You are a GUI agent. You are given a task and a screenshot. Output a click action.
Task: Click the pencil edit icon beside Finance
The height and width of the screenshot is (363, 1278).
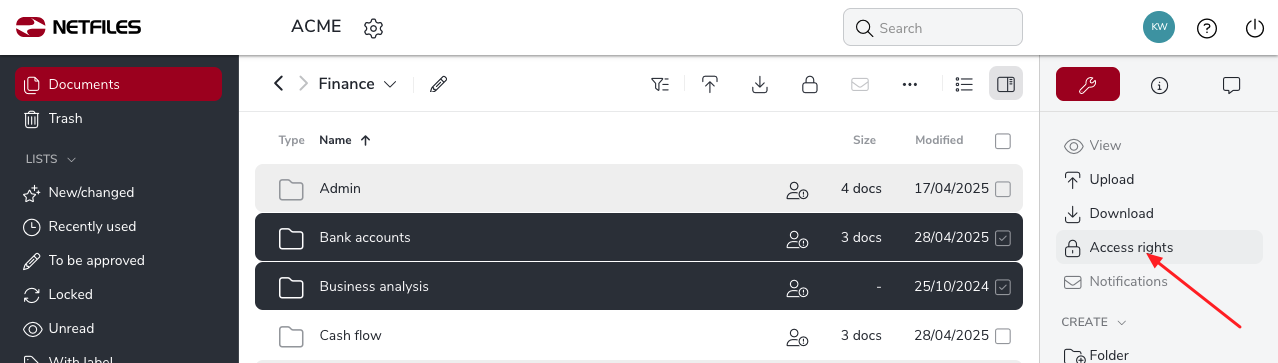[x=438, y=84]
